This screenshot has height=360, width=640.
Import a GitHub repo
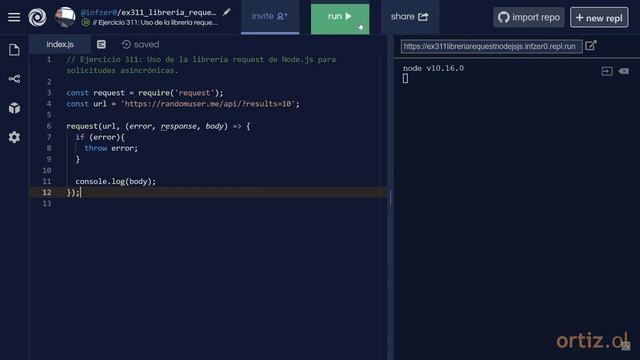coord(529,17)
